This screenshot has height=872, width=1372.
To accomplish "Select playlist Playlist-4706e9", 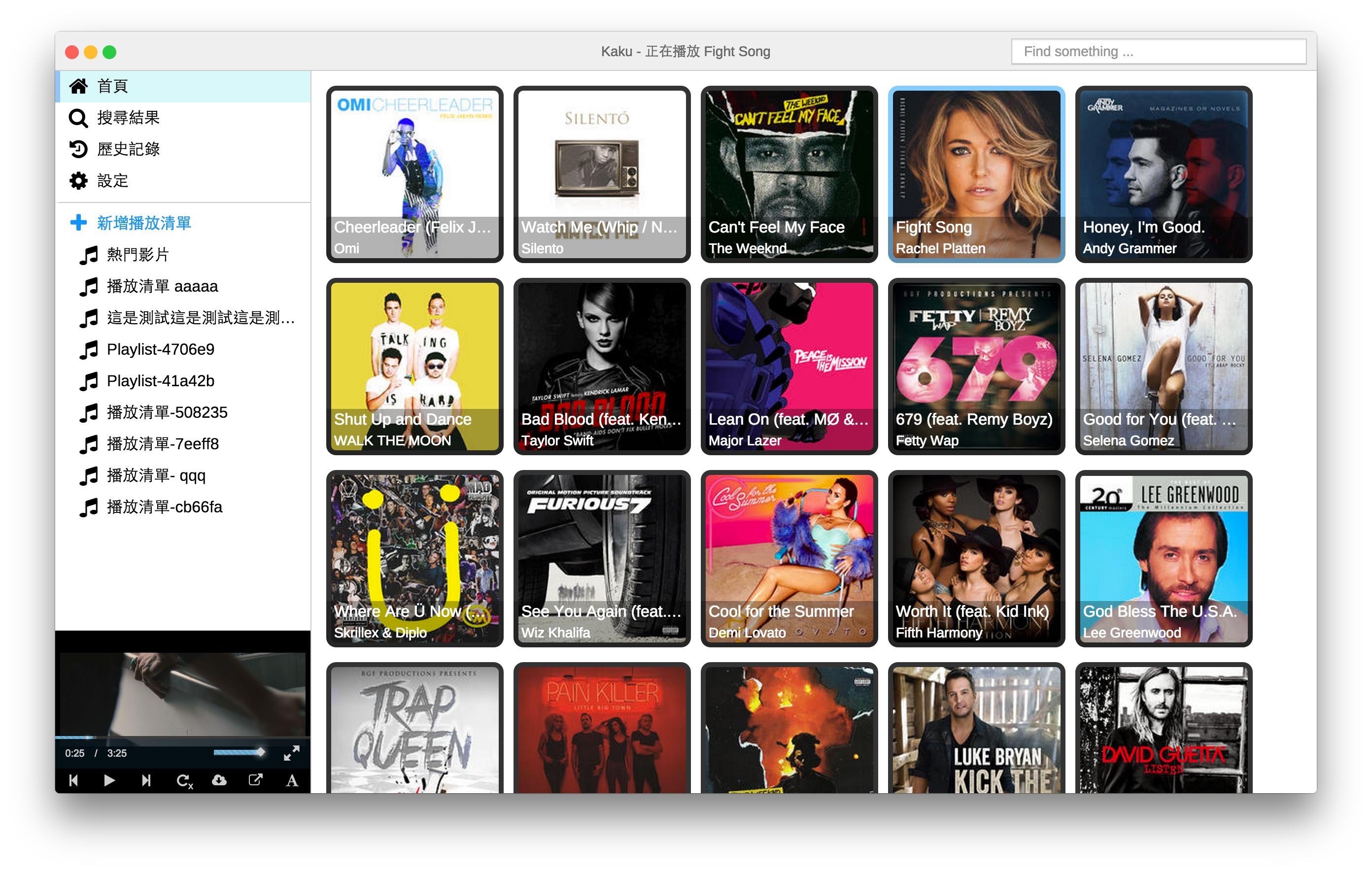I will tap(160, 349).
